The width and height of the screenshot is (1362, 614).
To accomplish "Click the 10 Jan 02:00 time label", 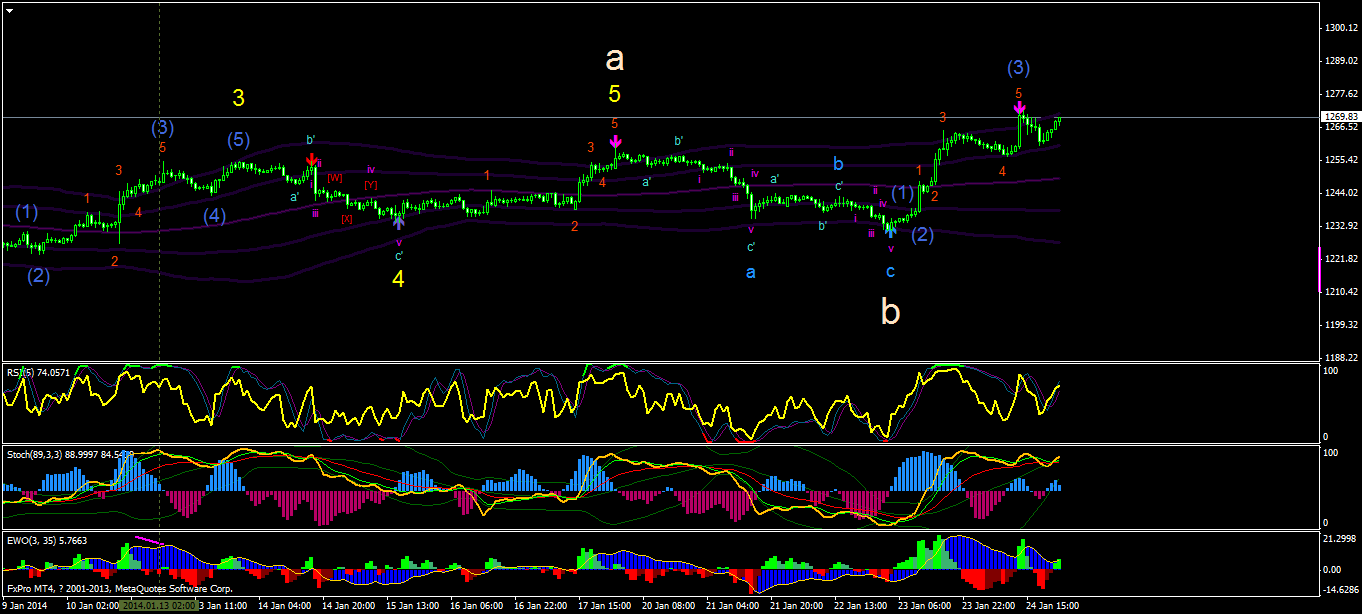I will pos(92,606).
